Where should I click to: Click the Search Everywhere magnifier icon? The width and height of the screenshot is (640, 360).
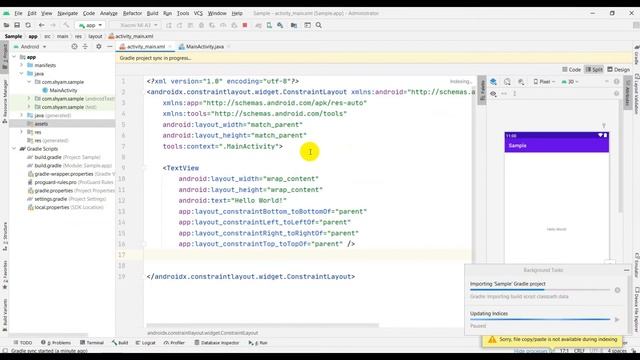319,25
